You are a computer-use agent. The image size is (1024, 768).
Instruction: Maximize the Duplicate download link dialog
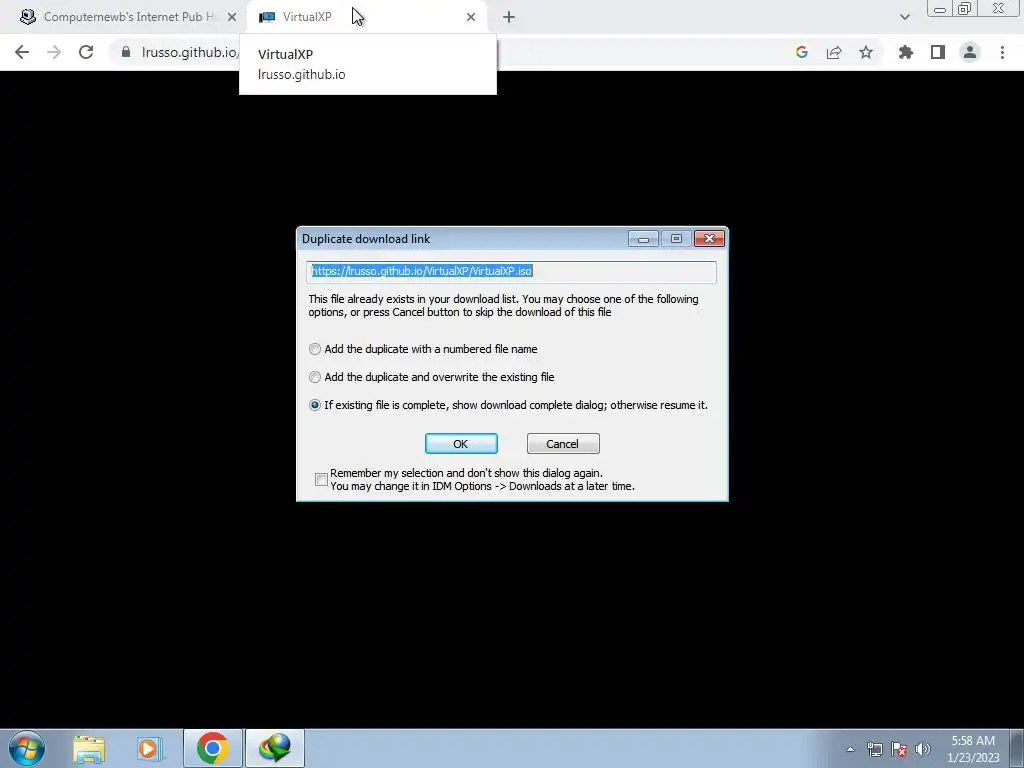pos(676,239)
